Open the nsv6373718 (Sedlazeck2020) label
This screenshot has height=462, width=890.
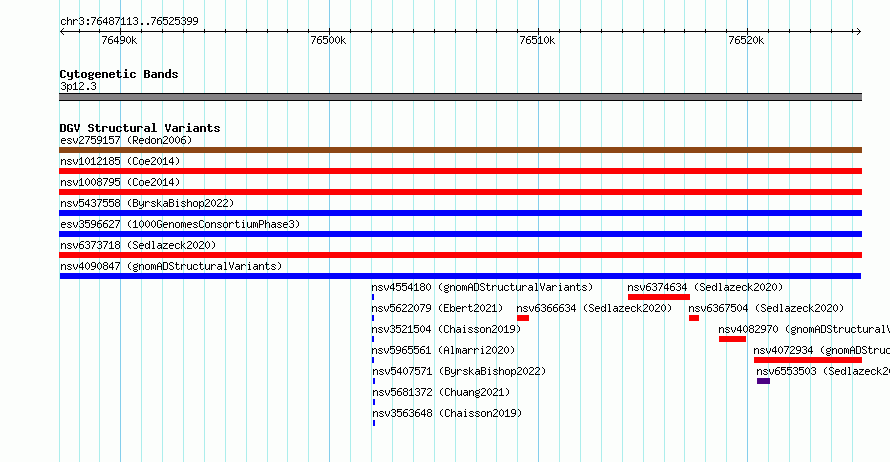click(x=138, y=245)
